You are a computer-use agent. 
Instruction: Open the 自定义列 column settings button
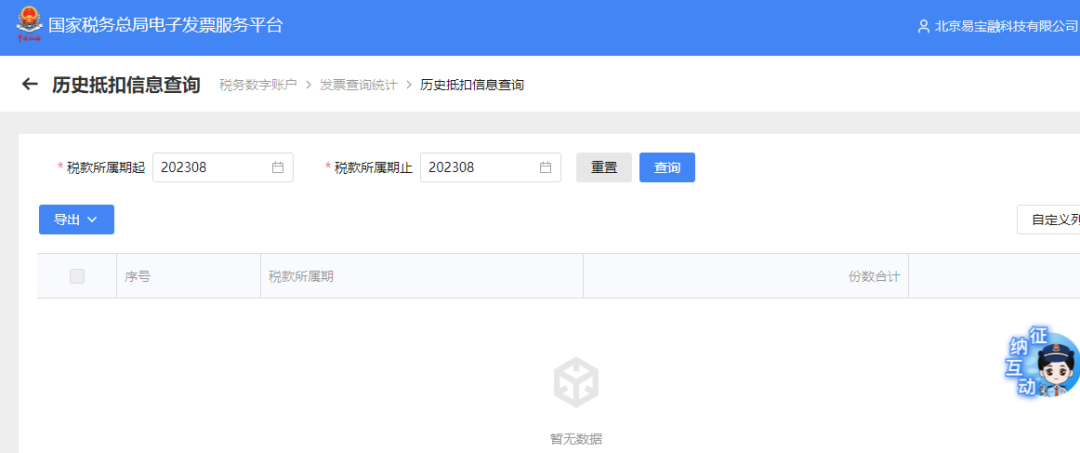(1048, 220)
